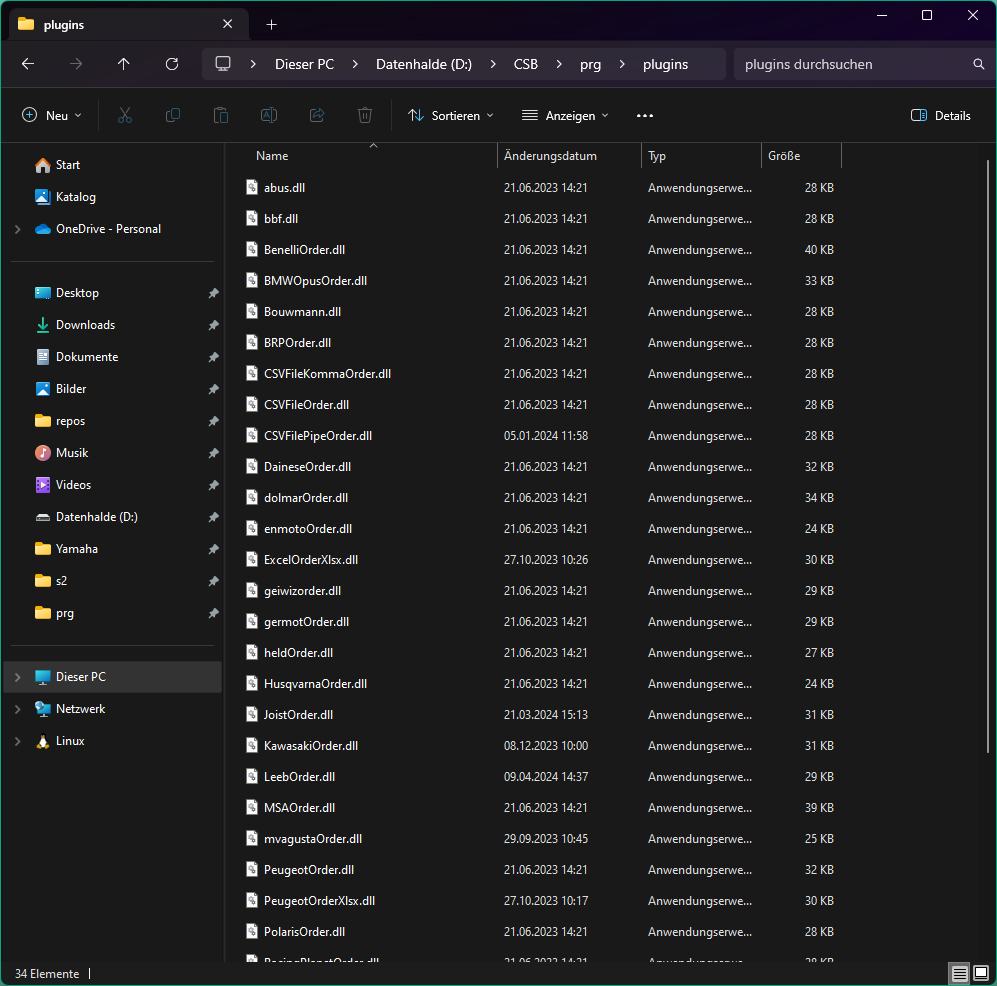Unpin s2 folder via its pin icon
The image size is (997, 986).
coord(213,580)
